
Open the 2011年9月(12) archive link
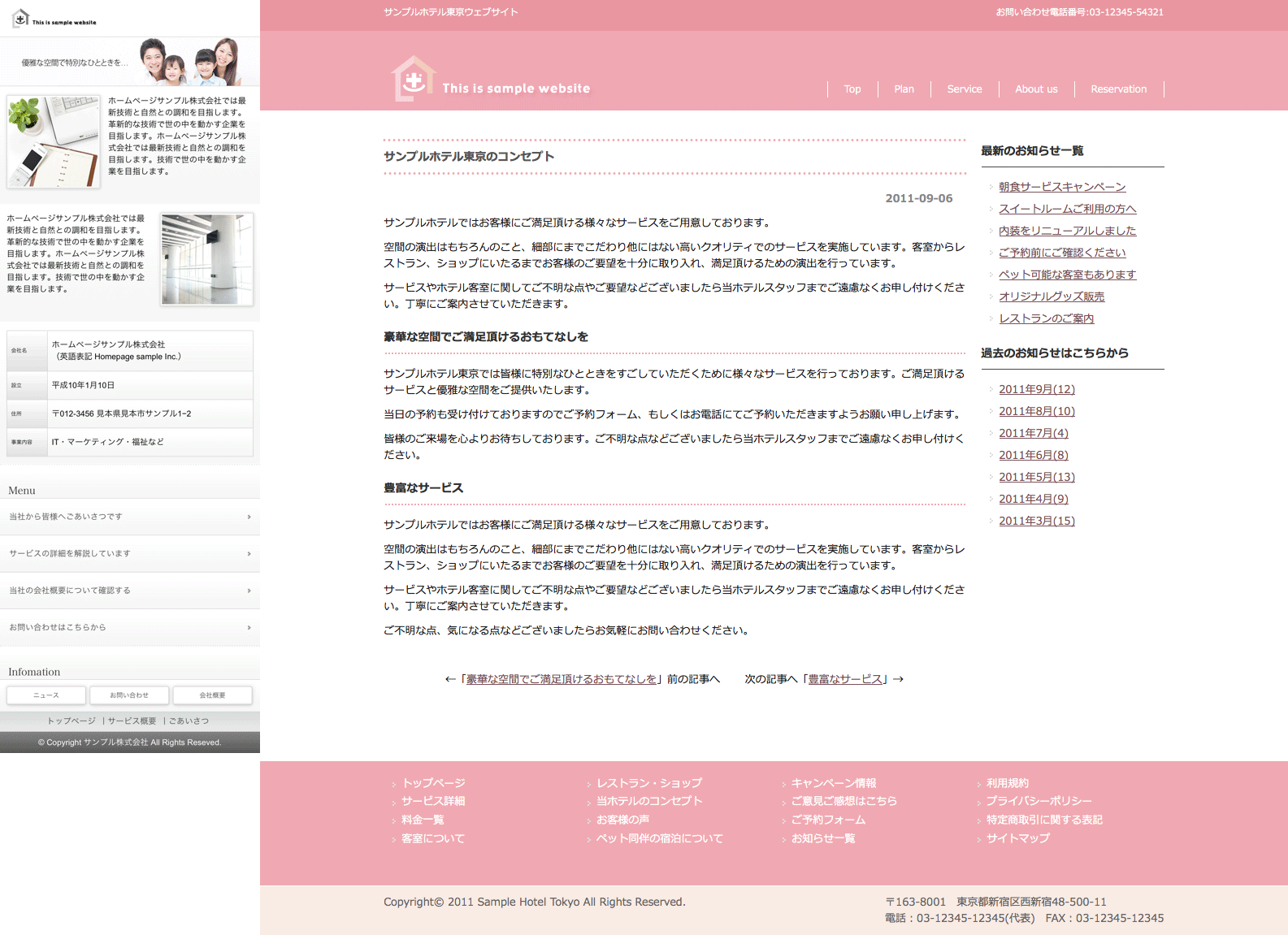[1036, 389]
